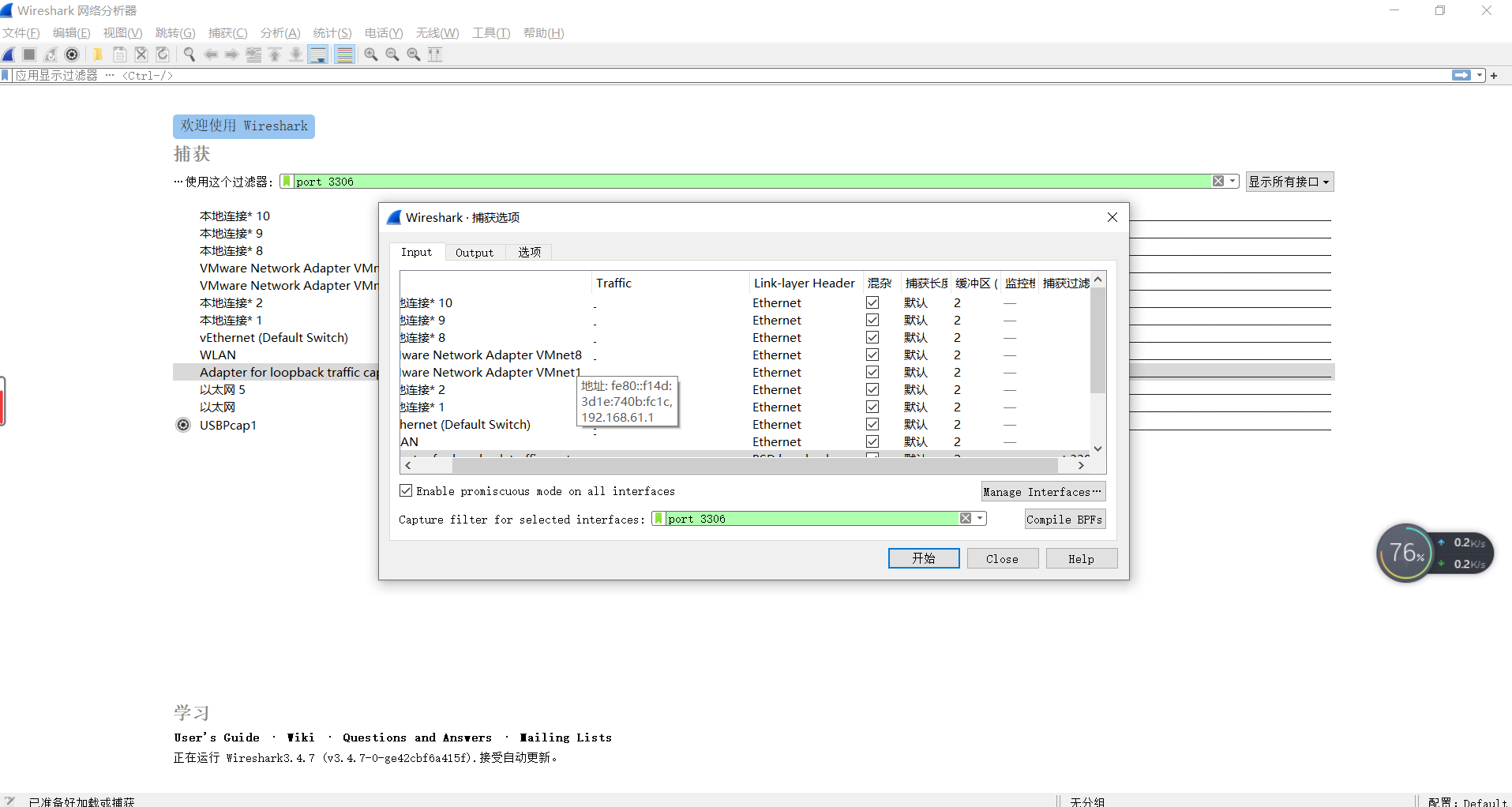
Task: Toggle promiscuous checkbox for VMnet8 row
Action: coord(872,355)
